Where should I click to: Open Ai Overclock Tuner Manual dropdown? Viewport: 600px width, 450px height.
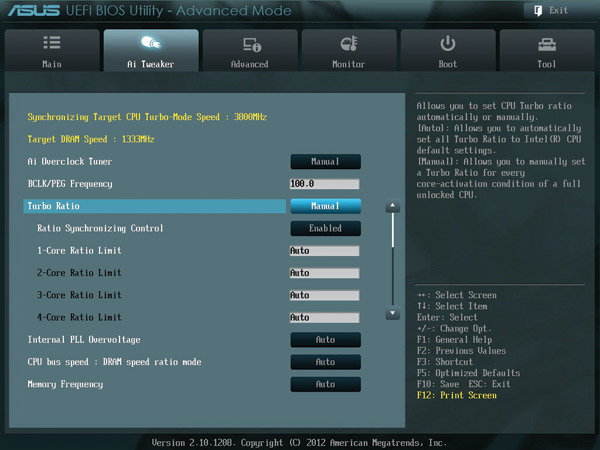[325, 161]
